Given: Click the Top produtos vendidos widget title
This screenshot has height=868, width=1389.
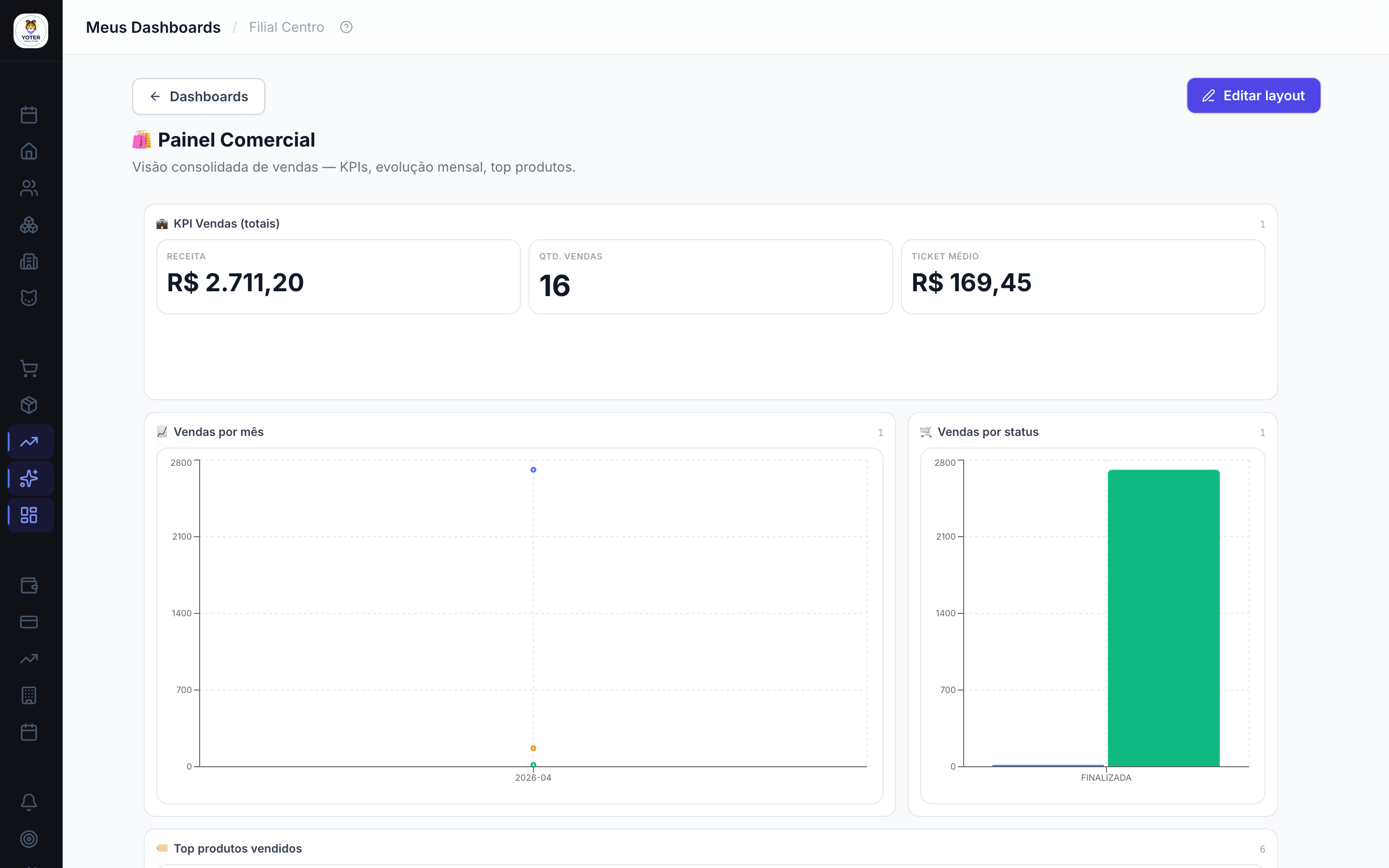Looking at the screenshot, I should pyautogui.click(x=238, y=849).
